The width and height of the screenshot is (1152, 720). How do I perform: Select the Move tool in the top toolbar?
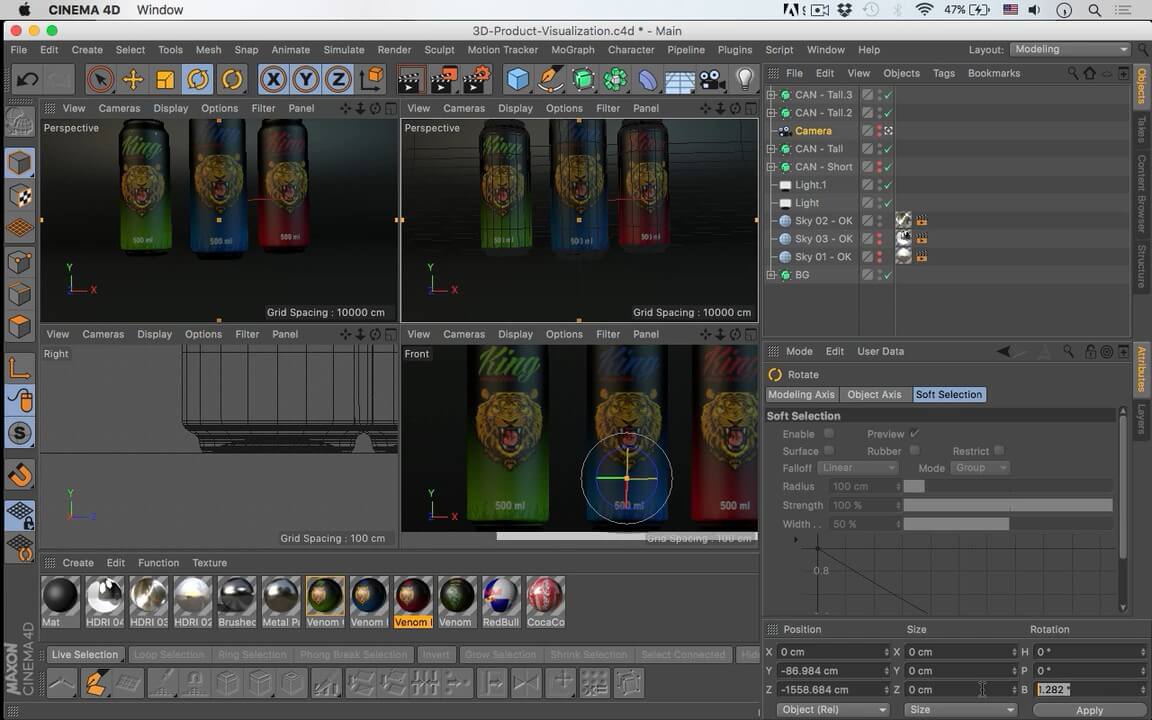(x=132, y=80)
